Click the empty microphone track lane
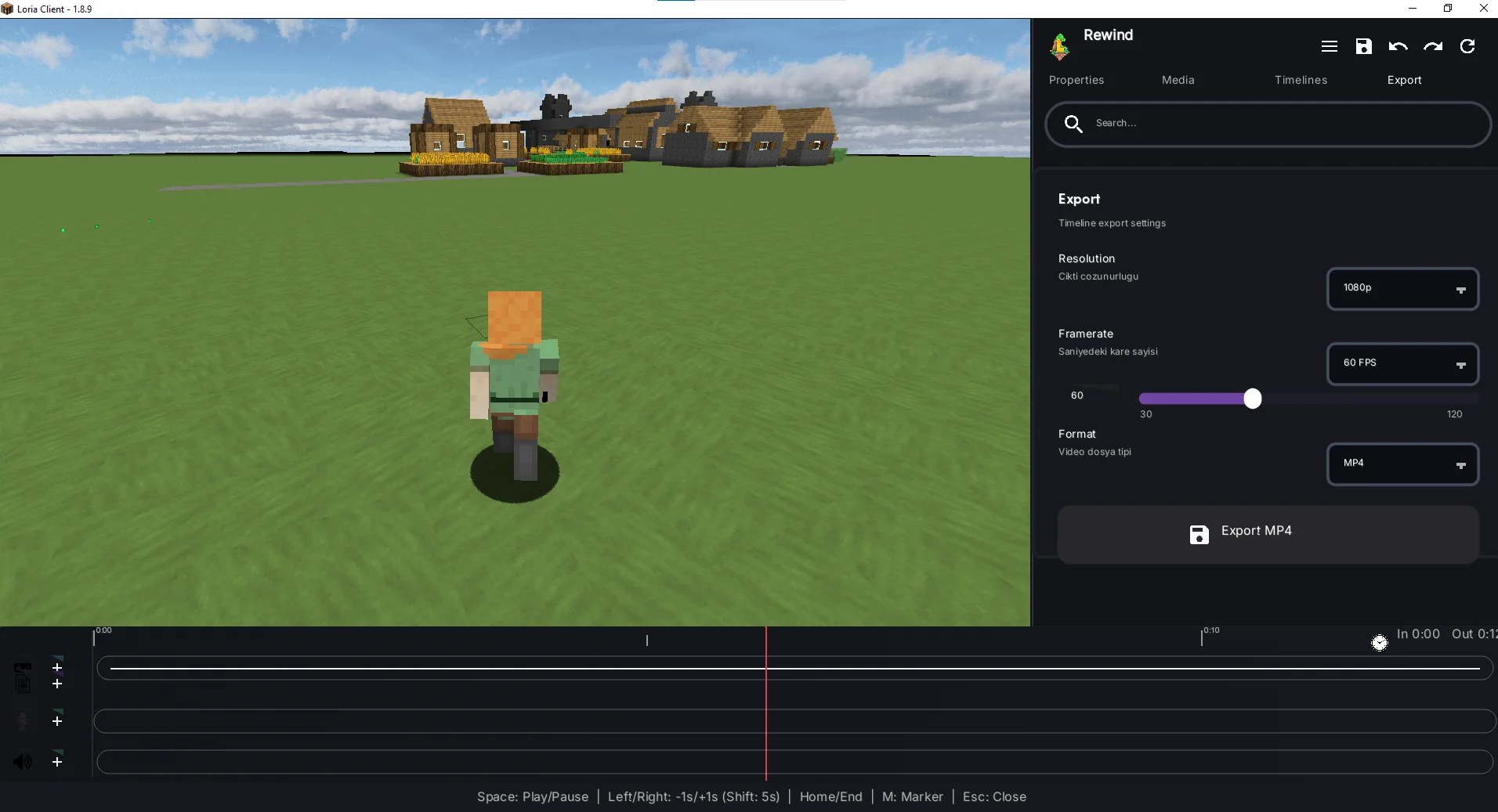This screenshot has width=1498, height=812. [794, 721]
